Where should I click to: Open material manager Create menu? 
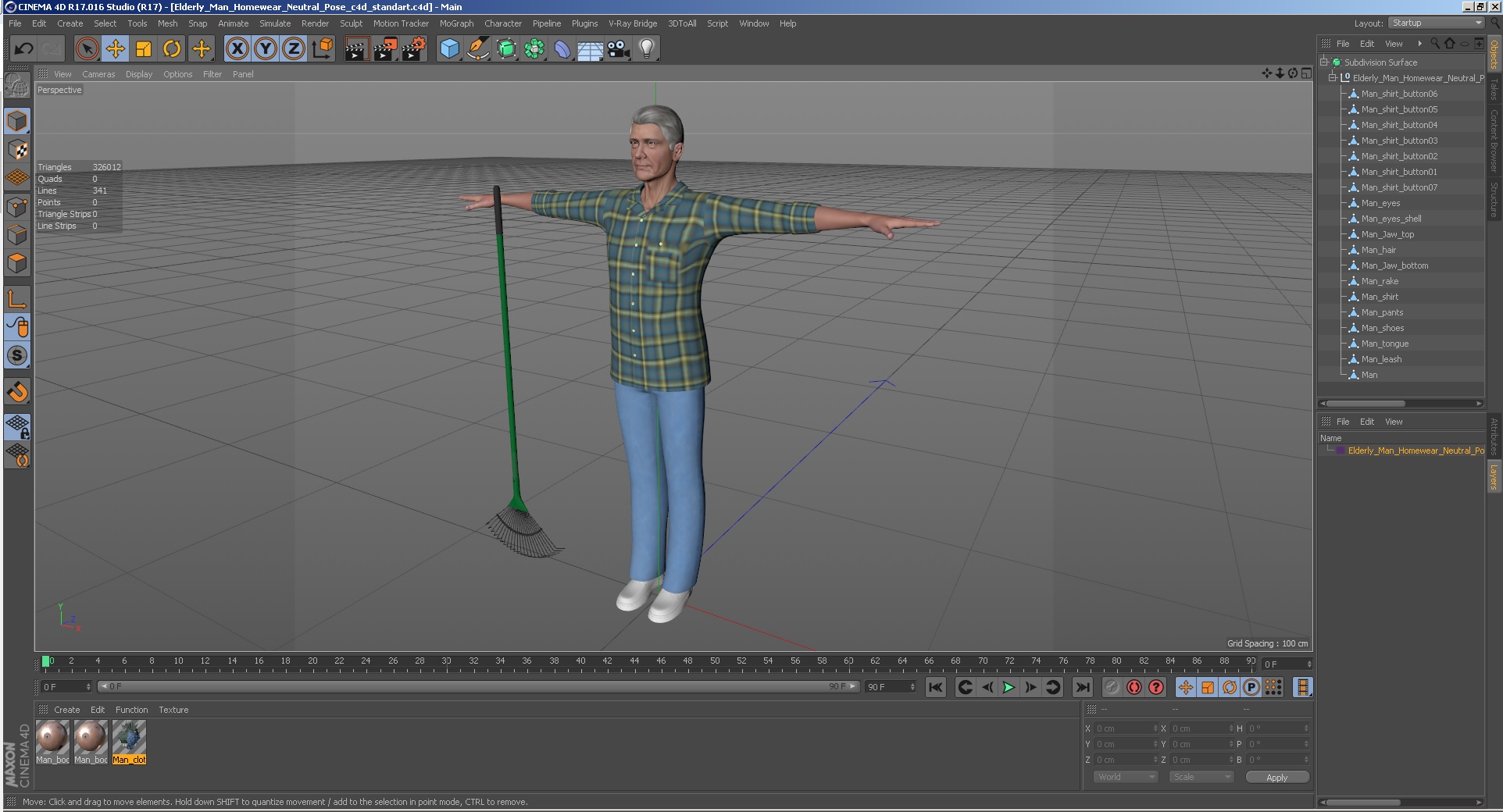[x=66, y=710]
